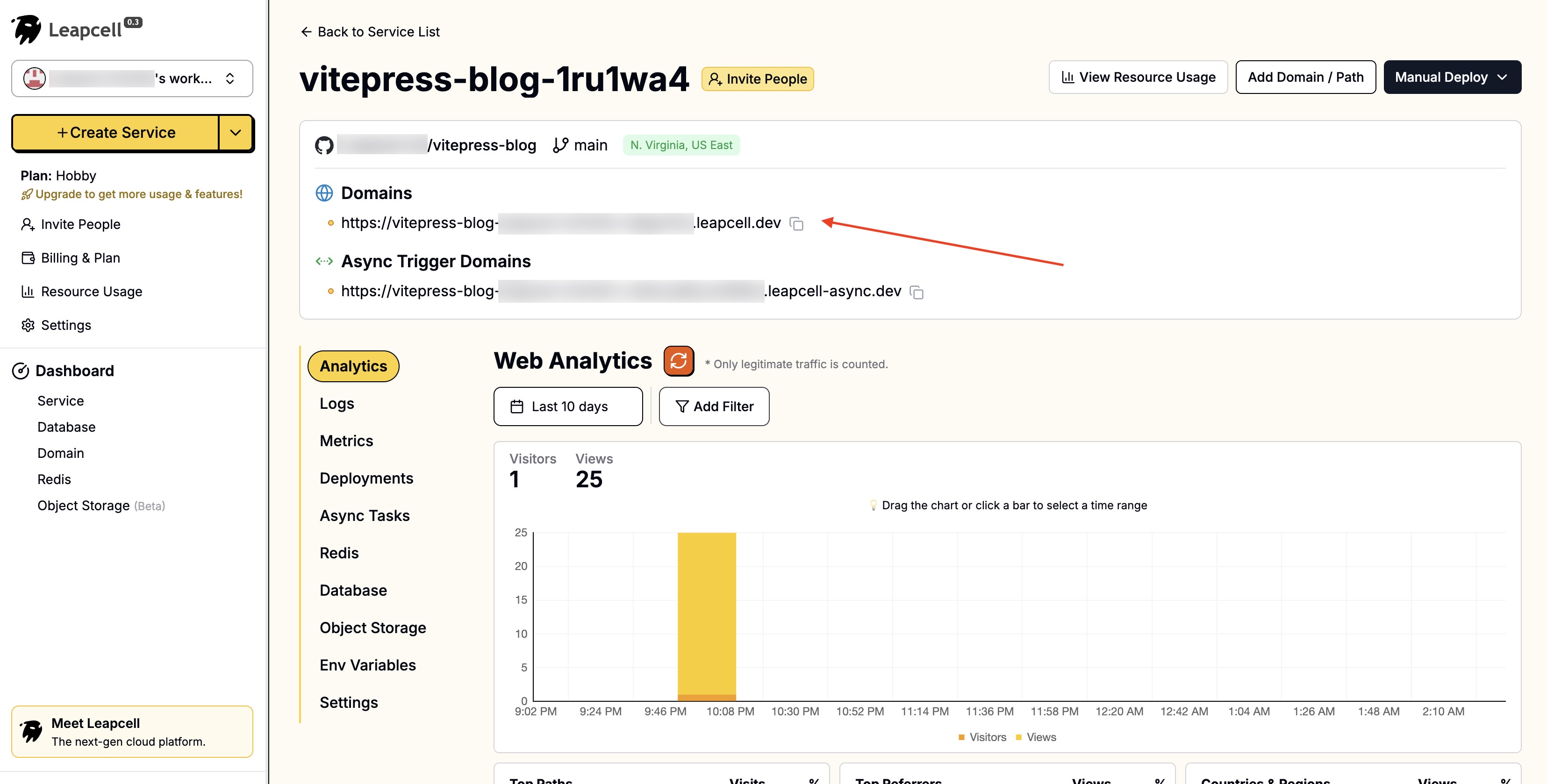Click the Async Trigger Domains icon
1547x784 pixels.
tap(324, 261)
